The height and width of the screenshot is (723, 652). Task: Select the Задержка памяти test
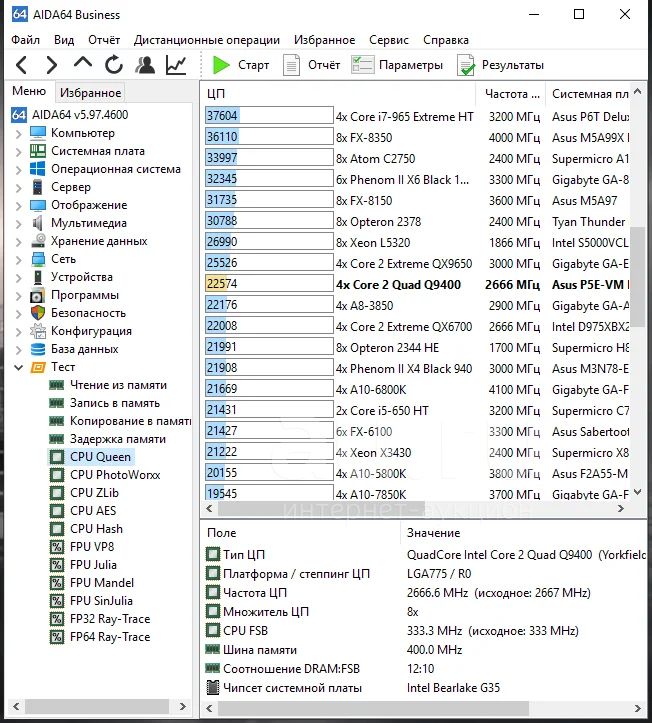(118, 439)
